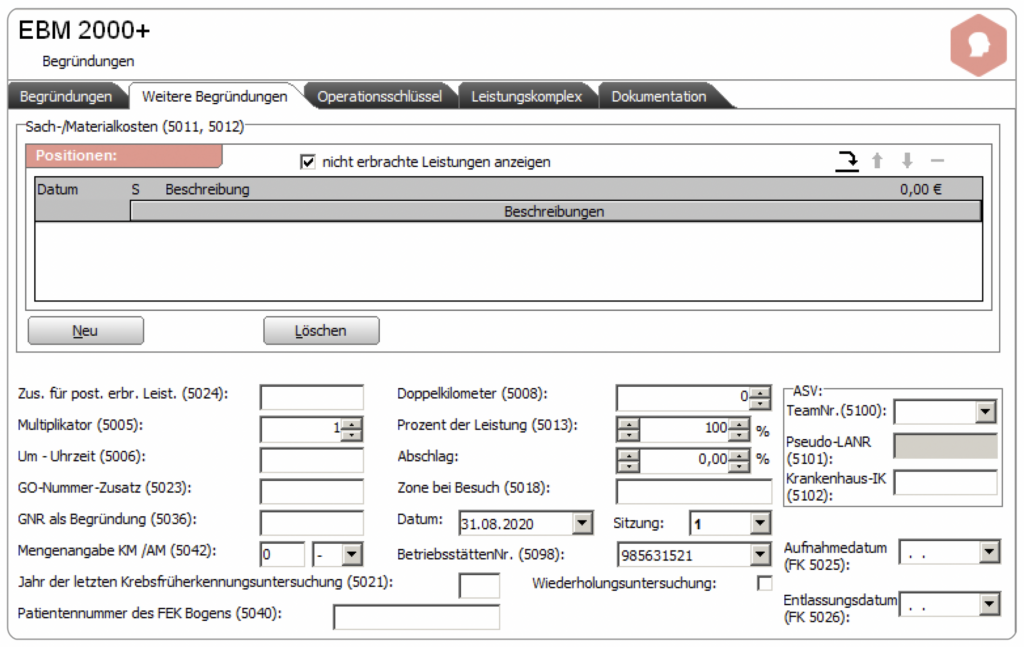This screenshot has width=1024, height=647.
Task: Increase the Multiplikator (5005) spinner value
Action: pyautogui.click(x=351, y=424)
